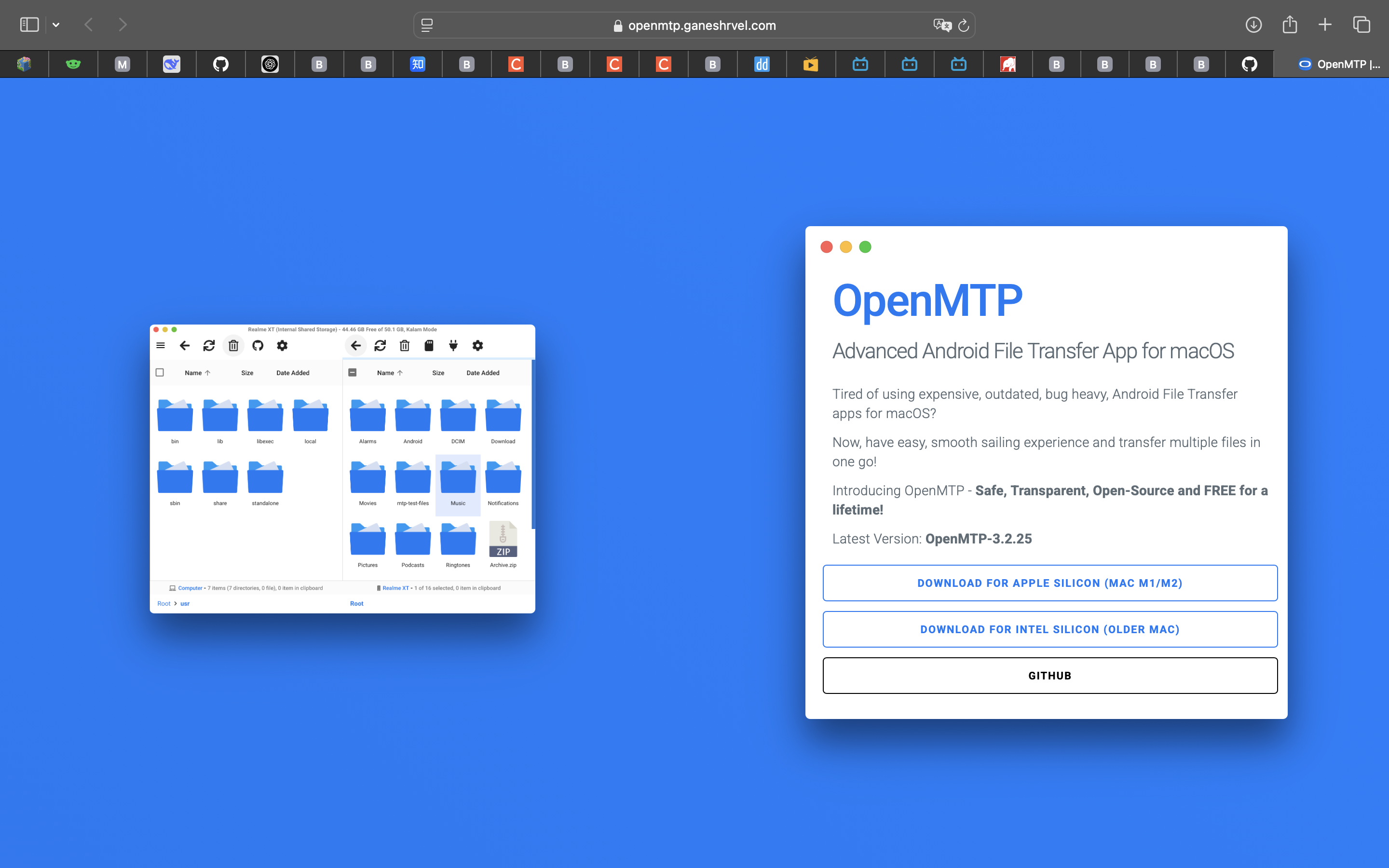
Task: Click the OpenMTP app screenshot image
Action: point(342,468)
